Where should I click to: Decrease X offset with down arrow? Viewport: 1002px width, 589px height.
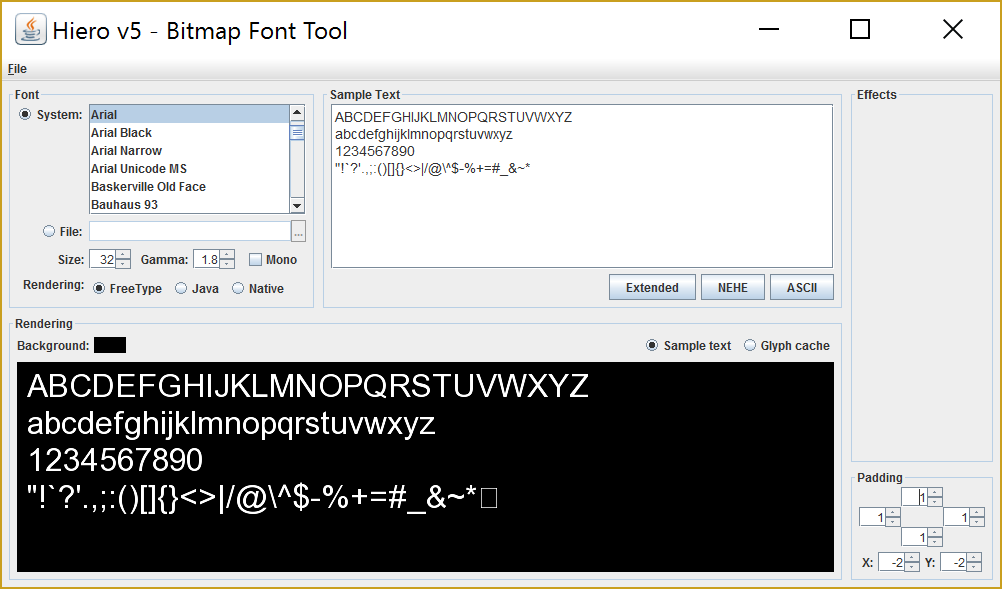(x=912, y=567)
